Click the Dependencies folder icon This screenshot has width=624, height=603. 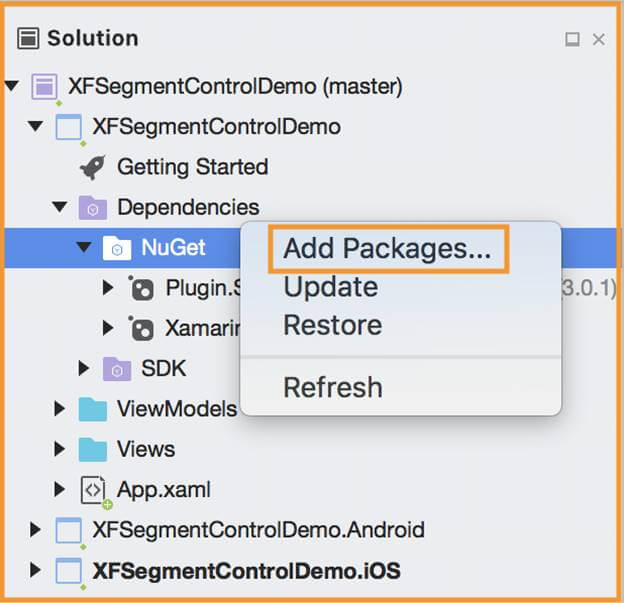tap(92, 208)
